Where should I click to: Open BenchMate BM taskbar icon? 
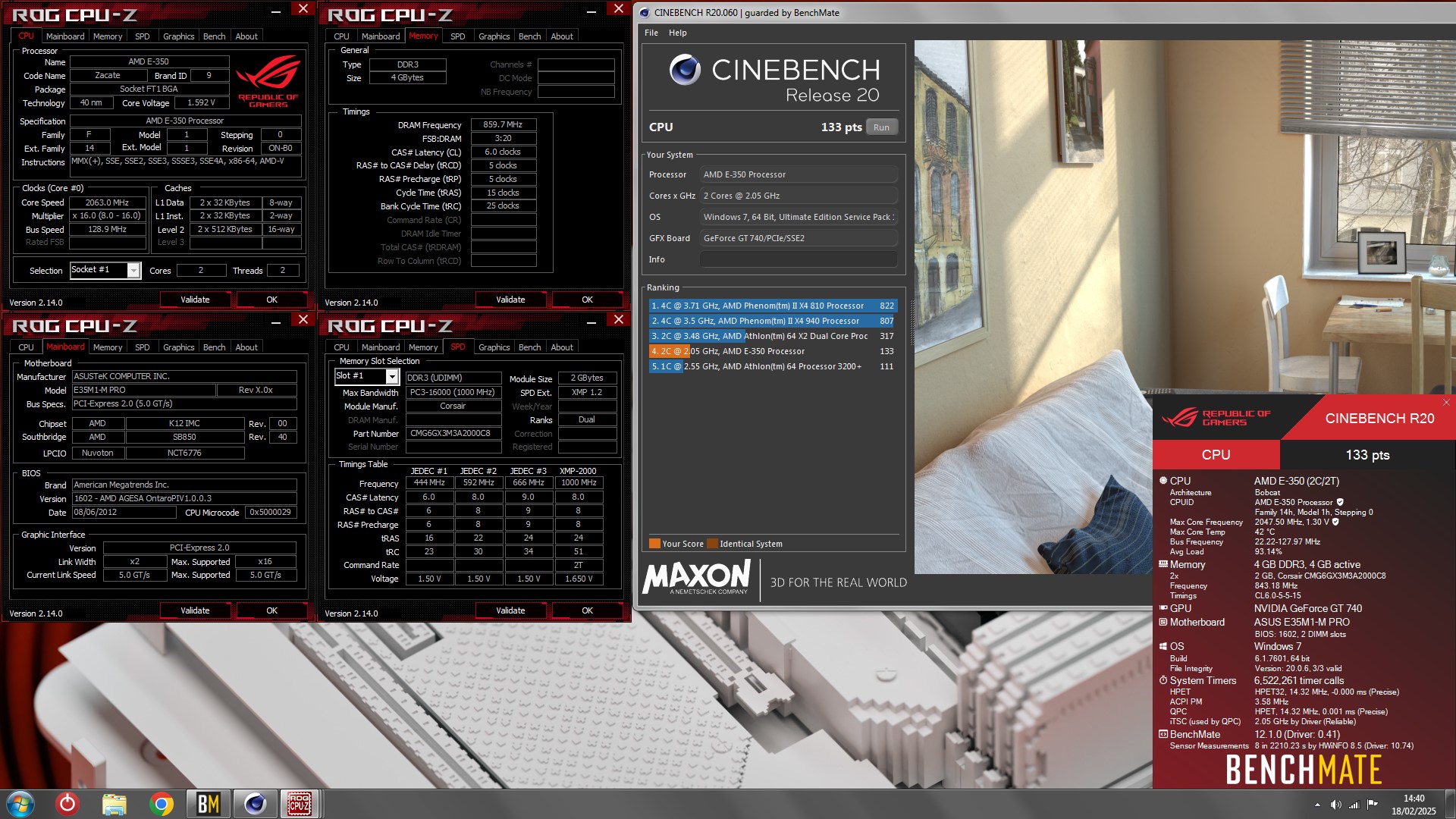pyautogui.click(x=208, y=804)
